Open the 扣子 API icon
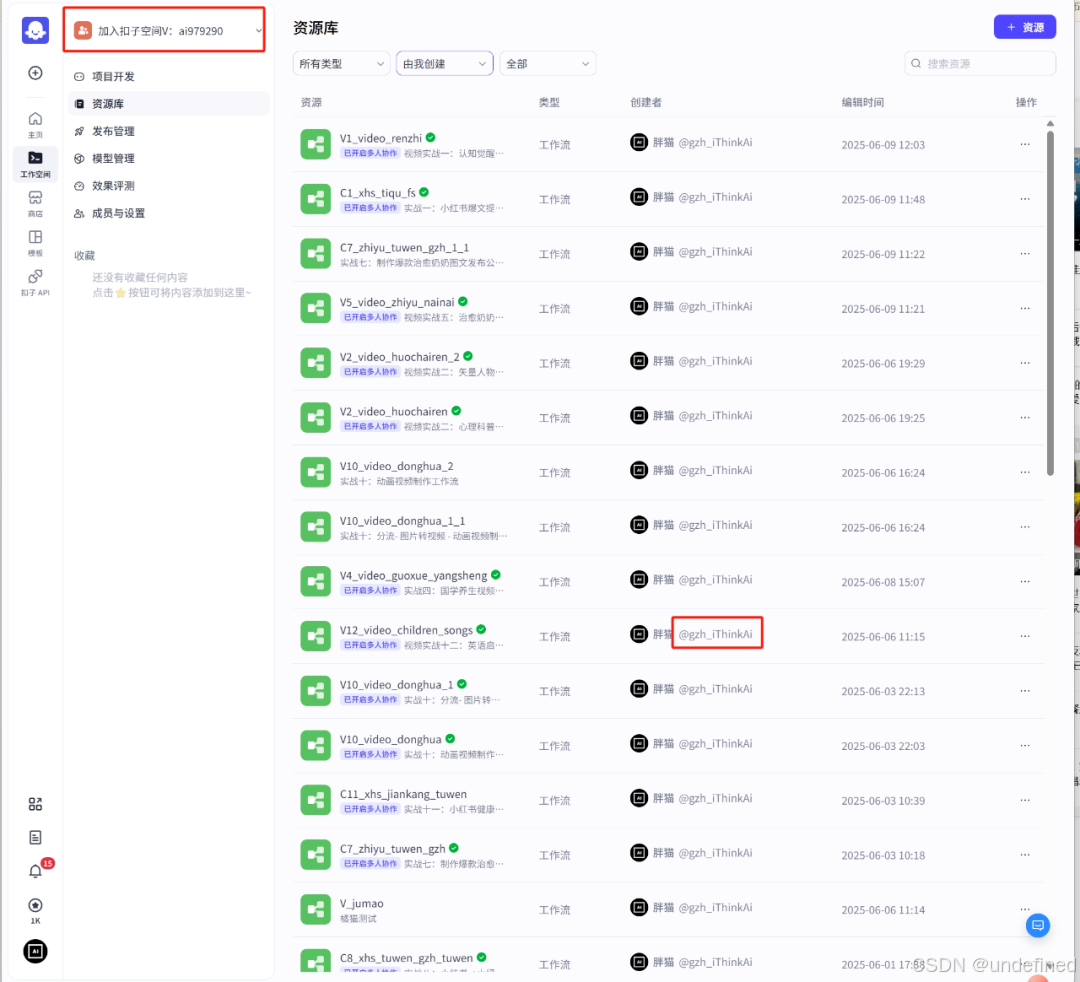This screenshot has width=1080, height=982. (x=35, y=281)
